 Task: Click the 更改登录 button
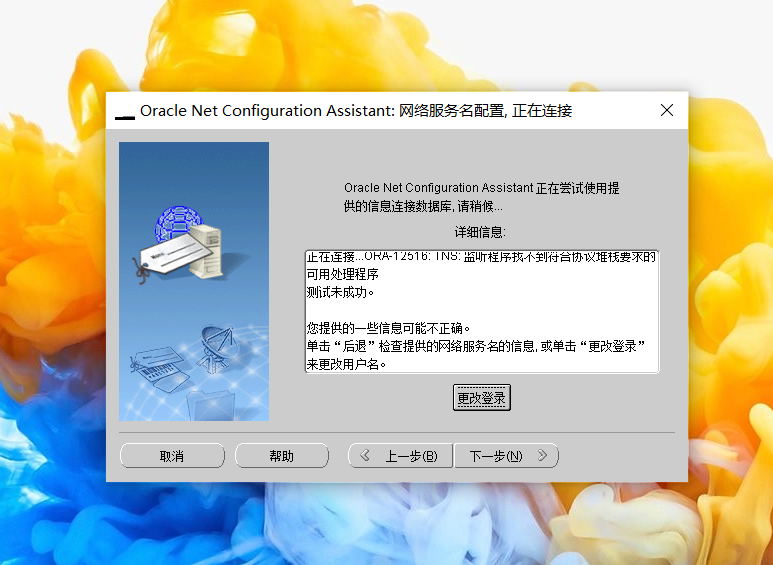click(x=481, y=397)
